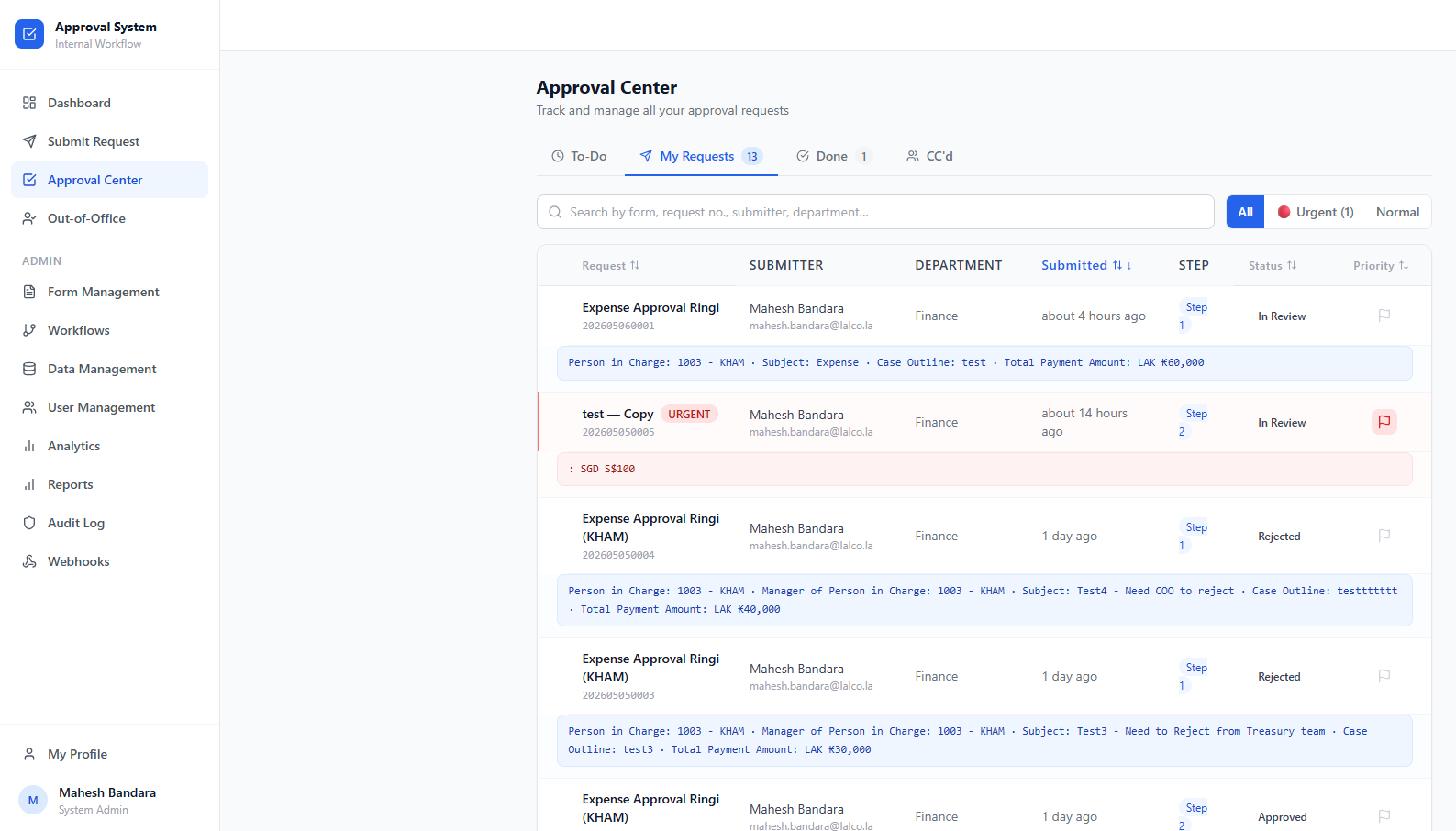Open Out-of-Office settings
The height and width of the screenshot is (831, 1456).
(109, 218)
